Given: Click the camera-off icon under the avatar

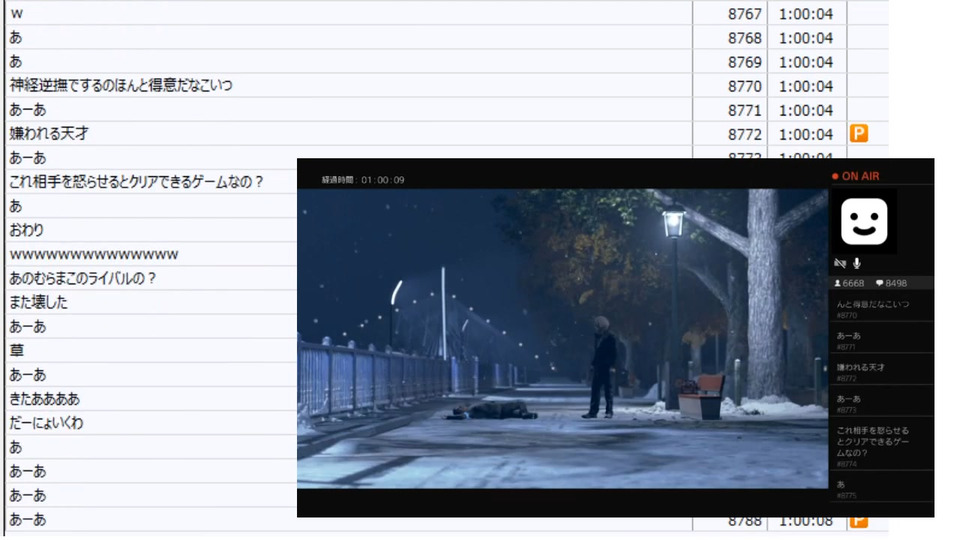Looking at the screenshot, I should (x=840, y=263).
